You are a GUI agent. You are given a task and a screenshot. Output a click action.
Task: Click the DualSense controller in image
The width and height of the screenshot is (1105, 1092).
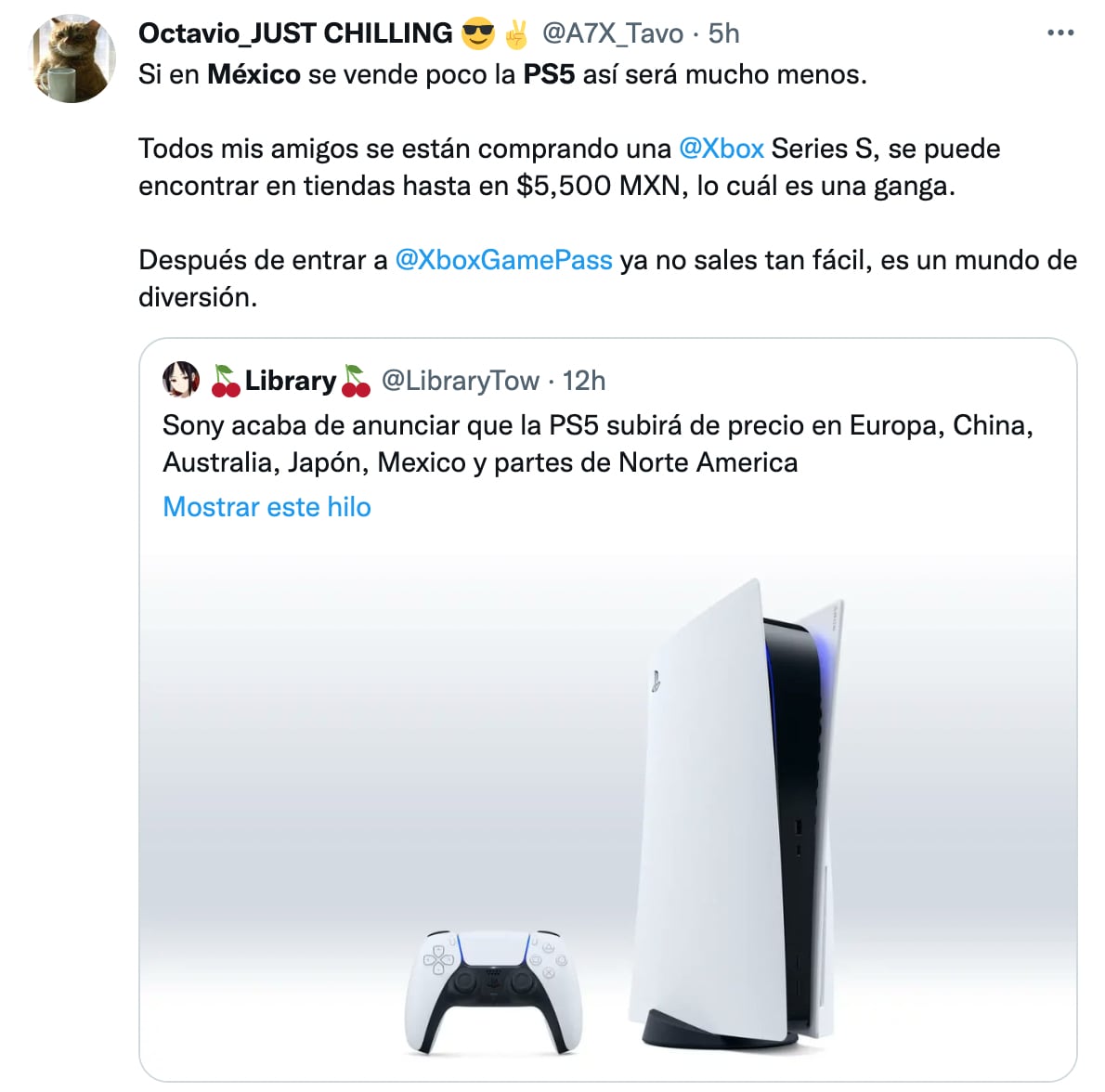tap(493, 992)
